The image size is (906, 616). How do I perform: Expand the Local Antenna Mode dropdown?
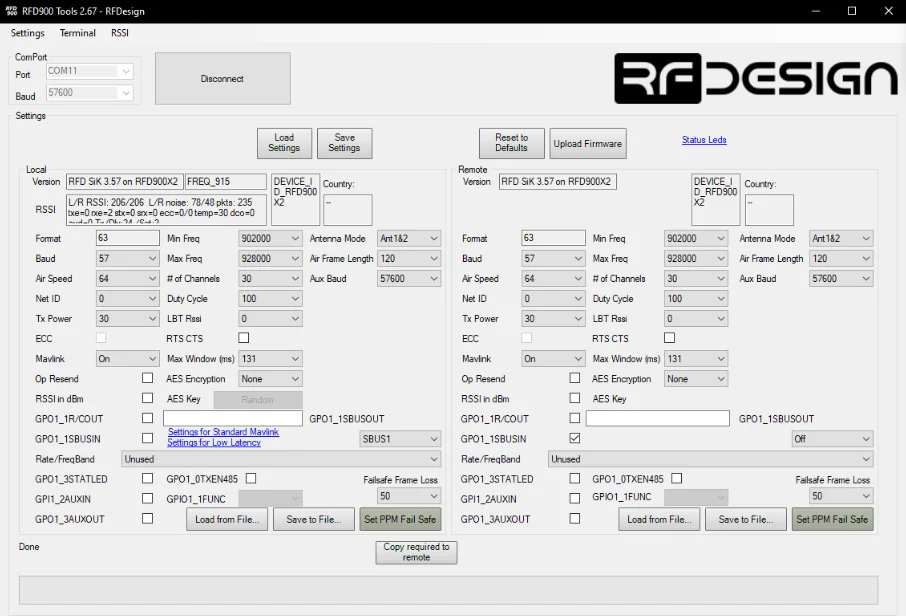409,239
